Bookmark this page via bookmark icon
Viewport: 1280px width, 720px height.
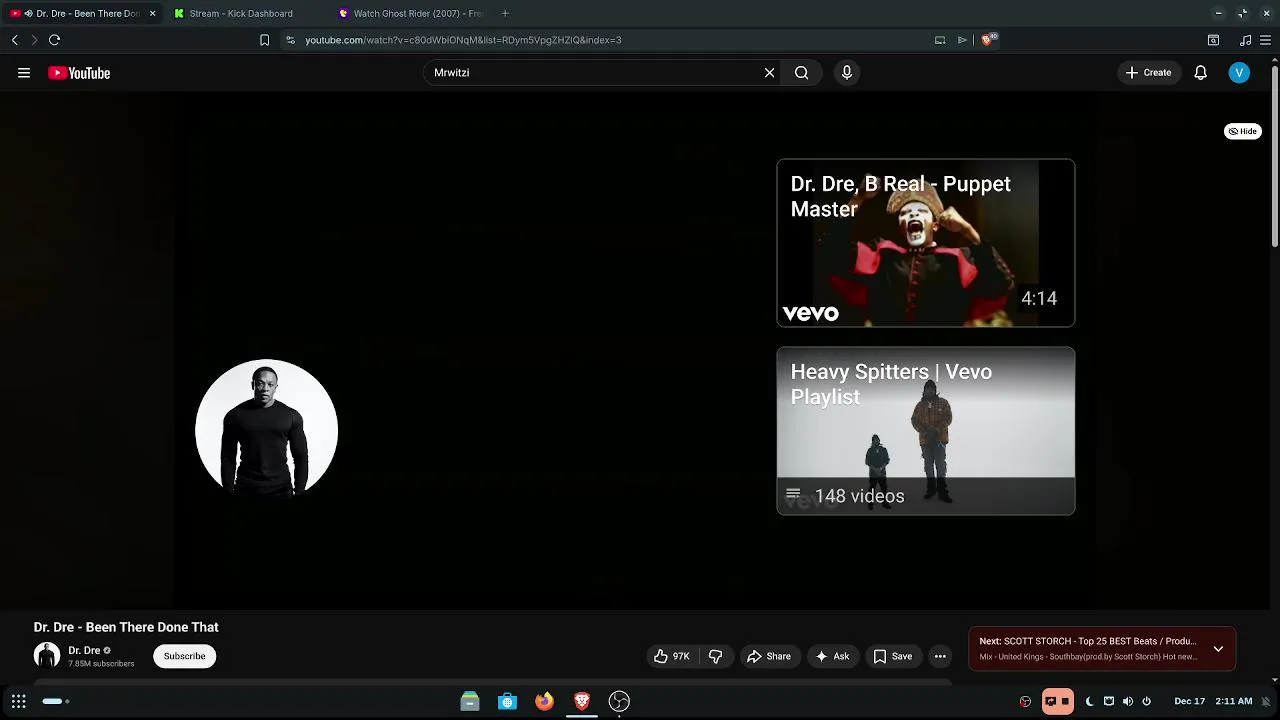264,40
